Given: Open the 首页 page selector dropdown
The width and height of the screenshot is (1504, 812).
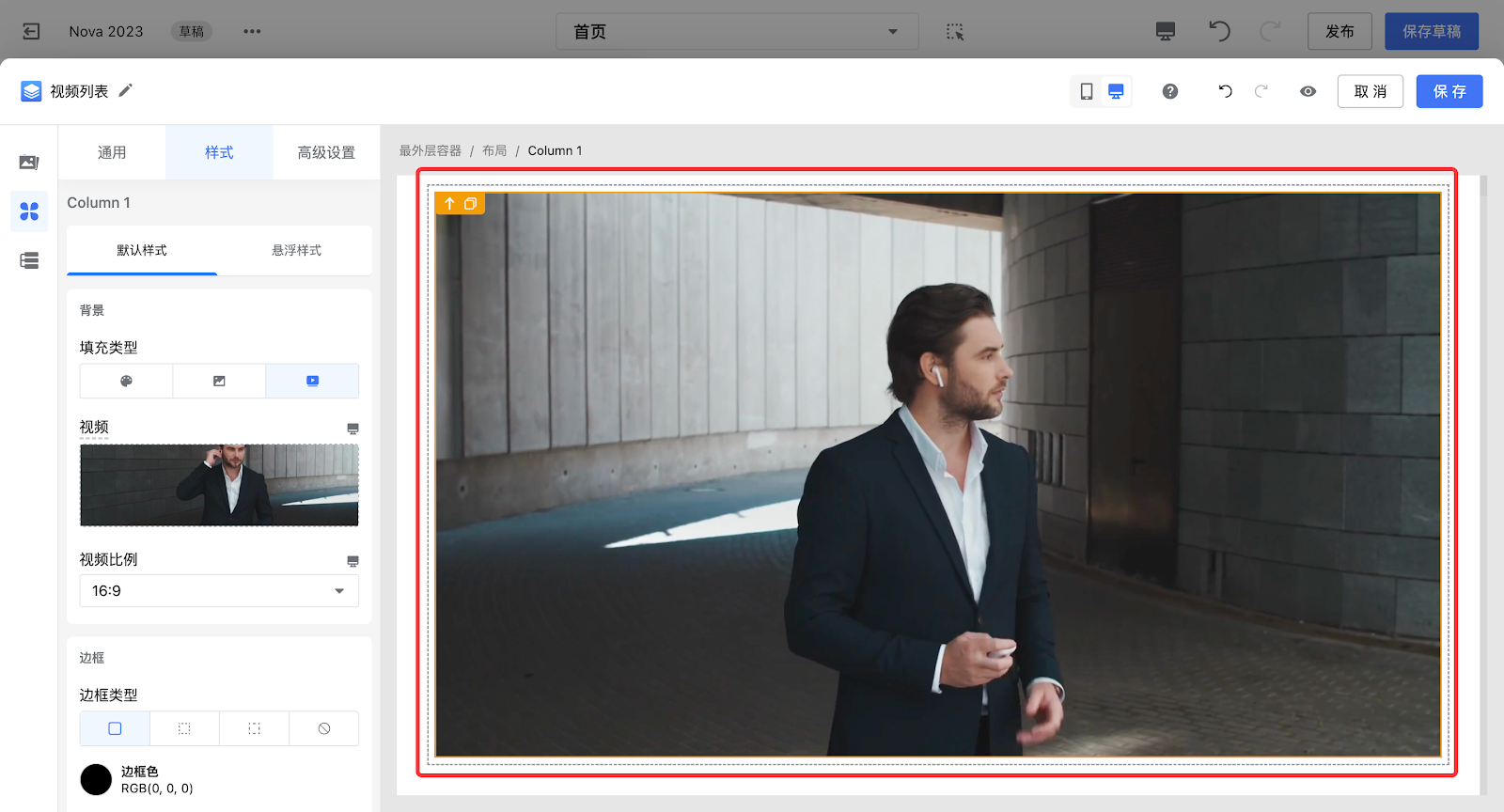Looking at the screenshot, I should pos(736,32).
